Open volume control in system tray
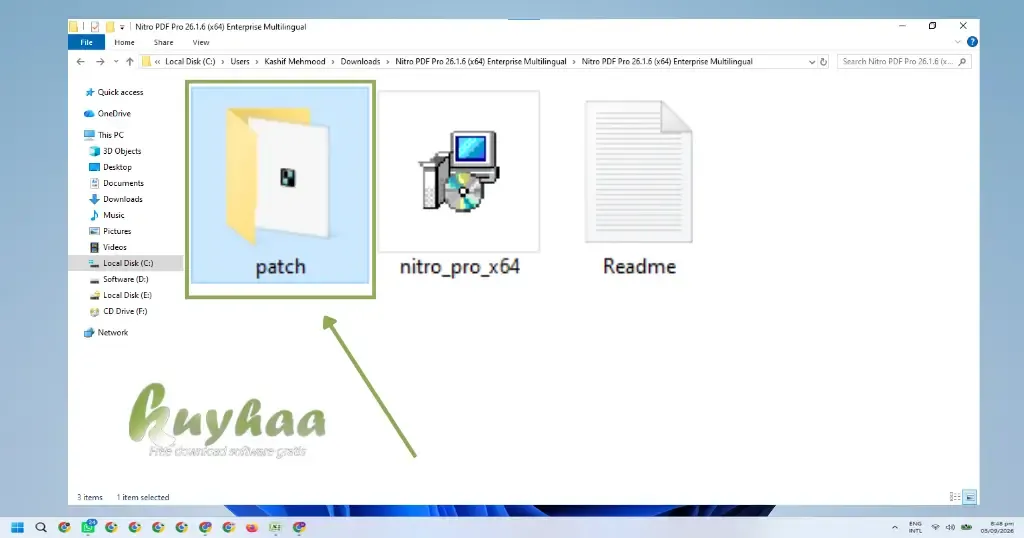Viewport: 1024px width, 538px height. coord(950,528)
